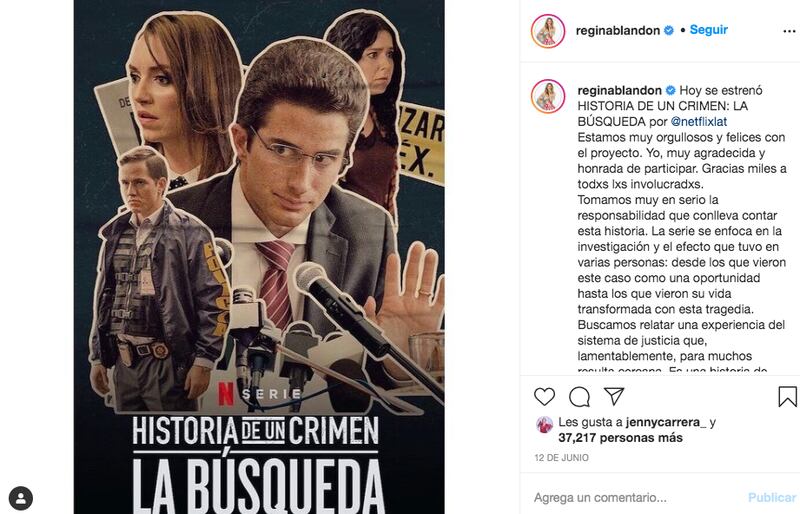
Task: Click the reginablandon username in caption
Action: click(619, 90)
